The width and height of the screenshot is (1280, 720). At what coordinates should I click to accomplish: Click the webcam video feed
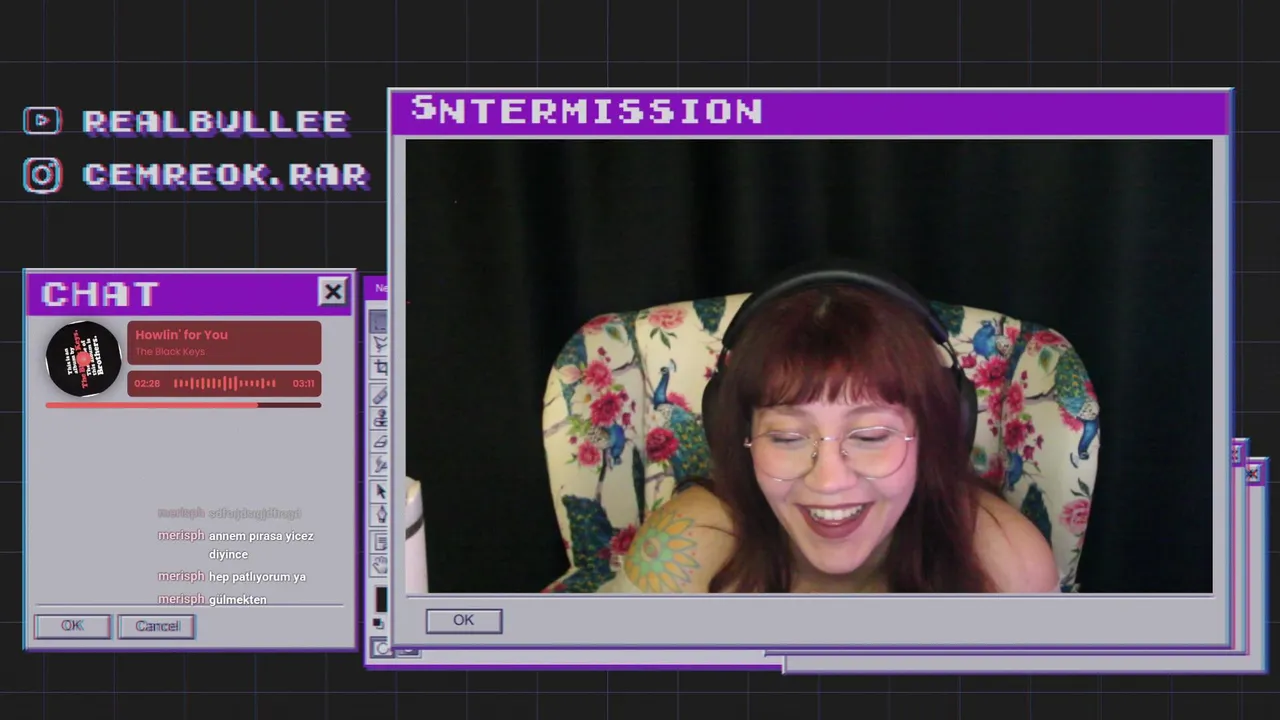[809, 366]
